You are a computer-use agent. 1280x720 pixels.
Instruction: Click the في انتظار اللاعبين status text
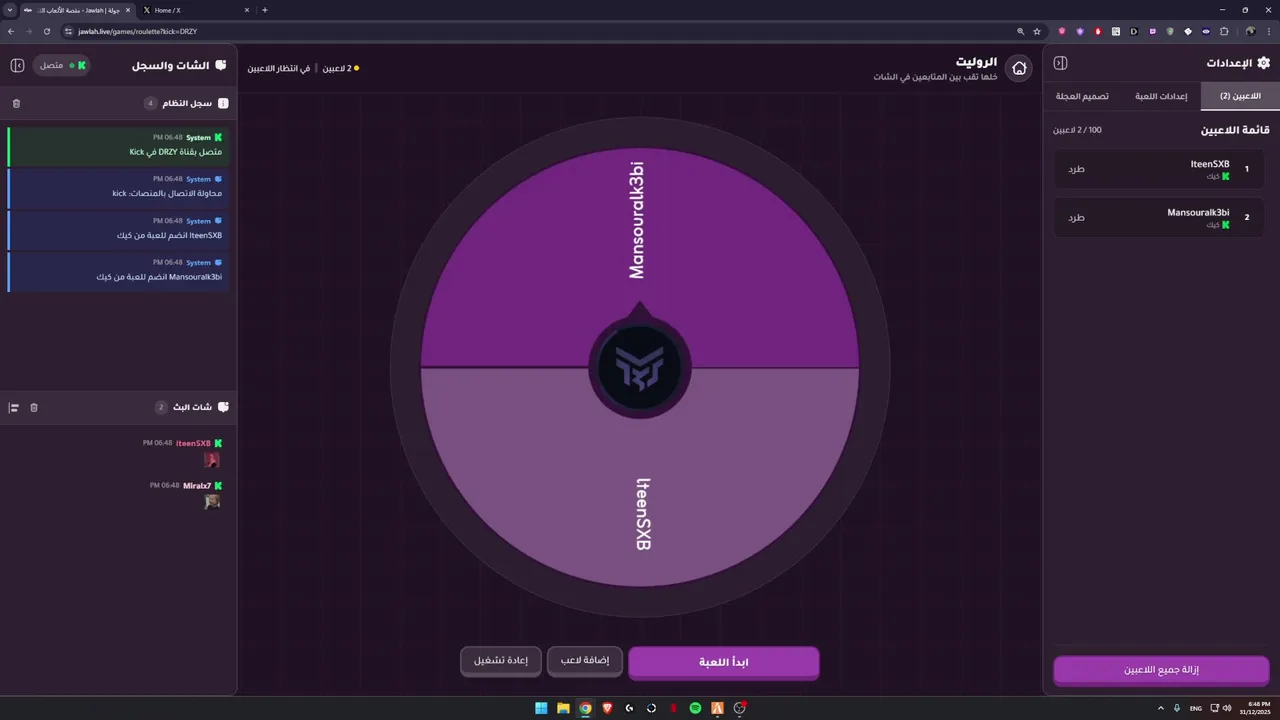(x=279, y=68)
